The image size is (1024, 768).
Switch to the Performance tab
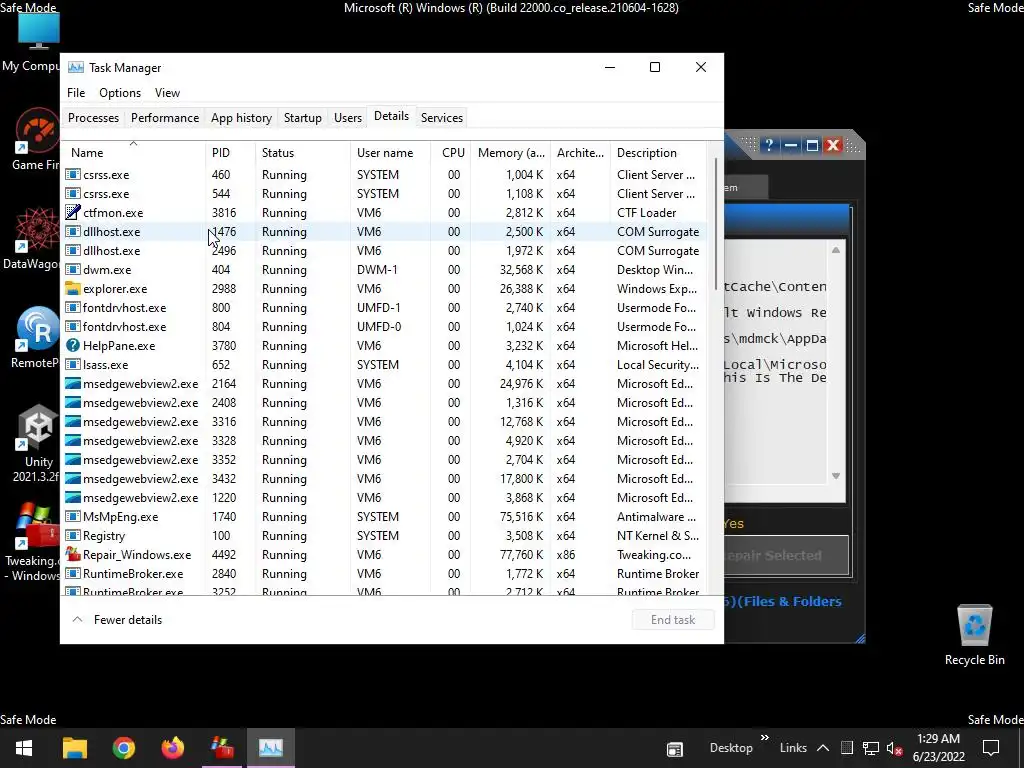pos(165,118)
